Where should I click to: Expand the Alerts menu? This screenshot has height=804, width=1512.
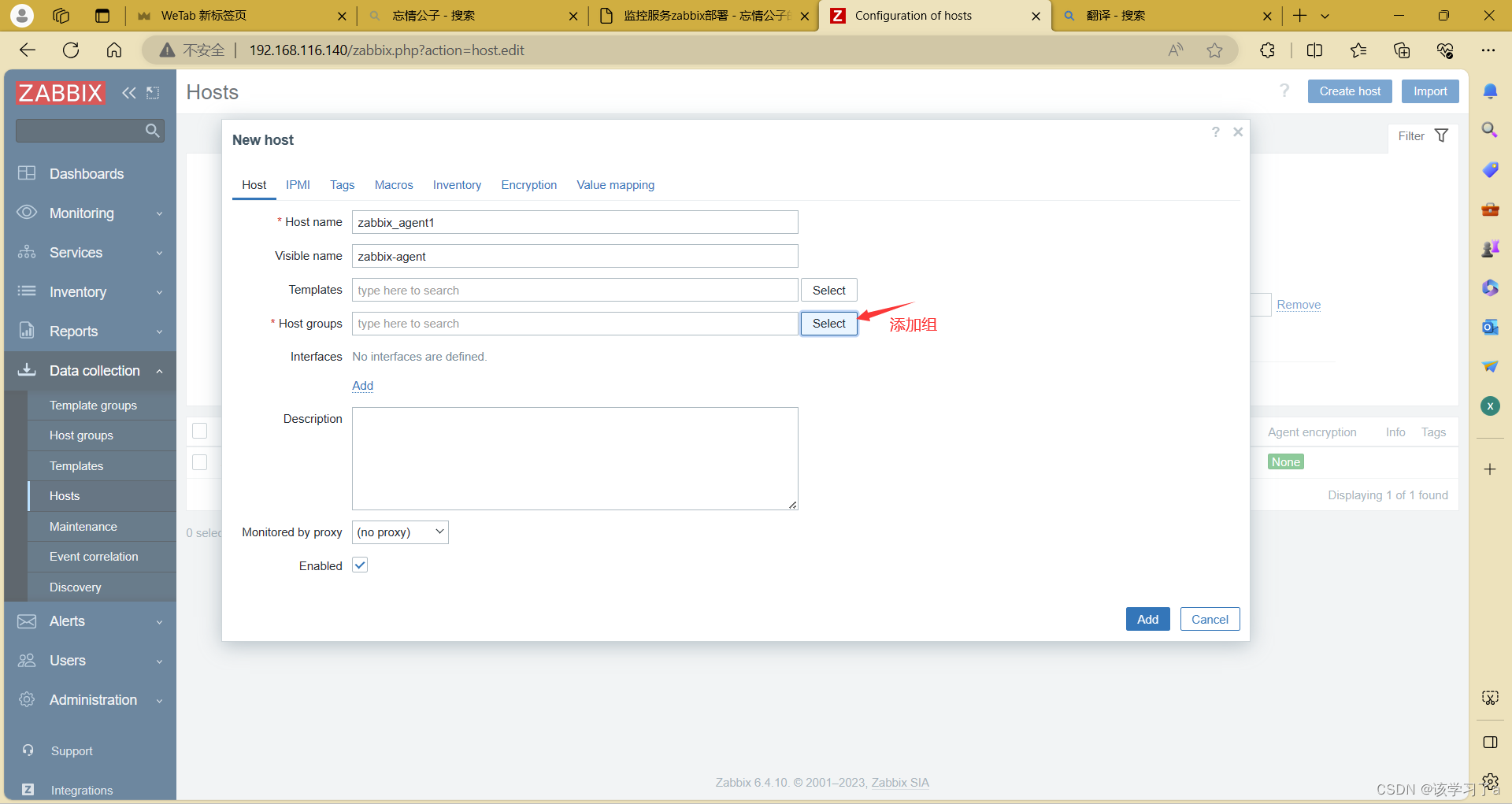click(90, 621)
